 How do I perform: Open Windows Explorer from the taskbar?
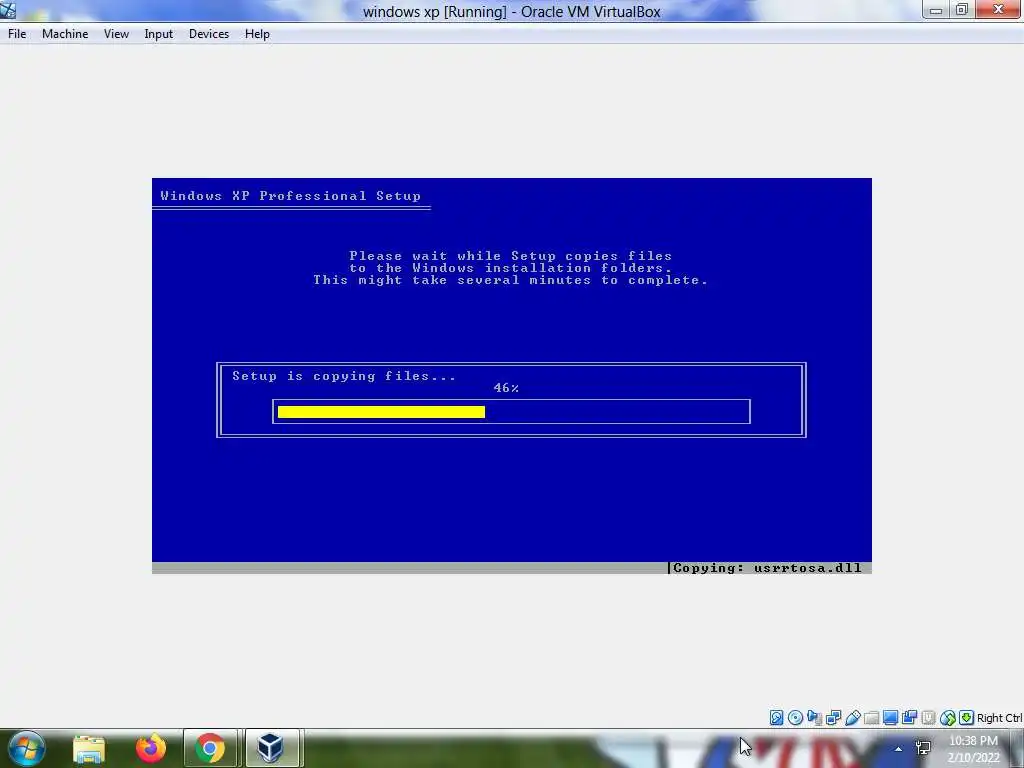[89, 748]
